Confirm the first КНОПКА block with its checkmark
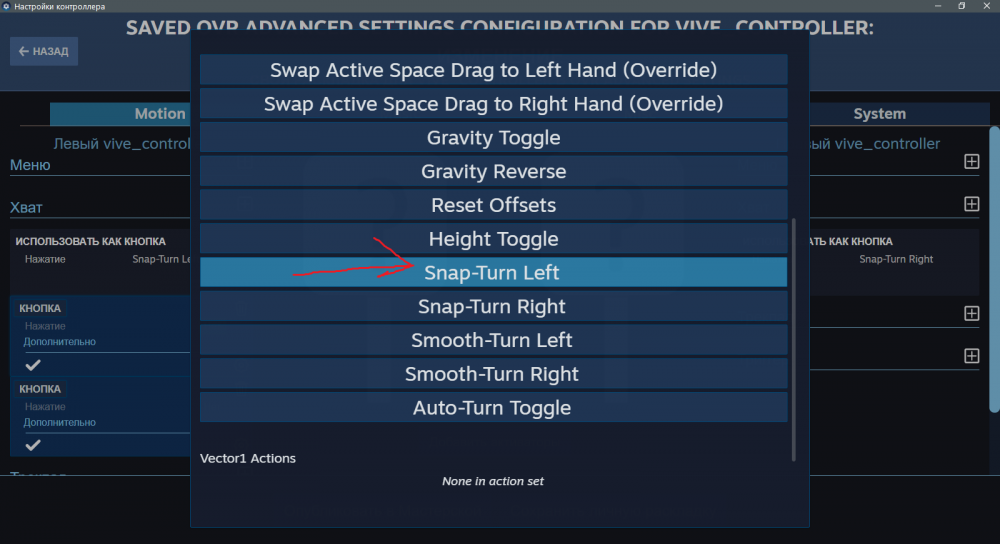1000x544 pixels. tap(33, 365)
